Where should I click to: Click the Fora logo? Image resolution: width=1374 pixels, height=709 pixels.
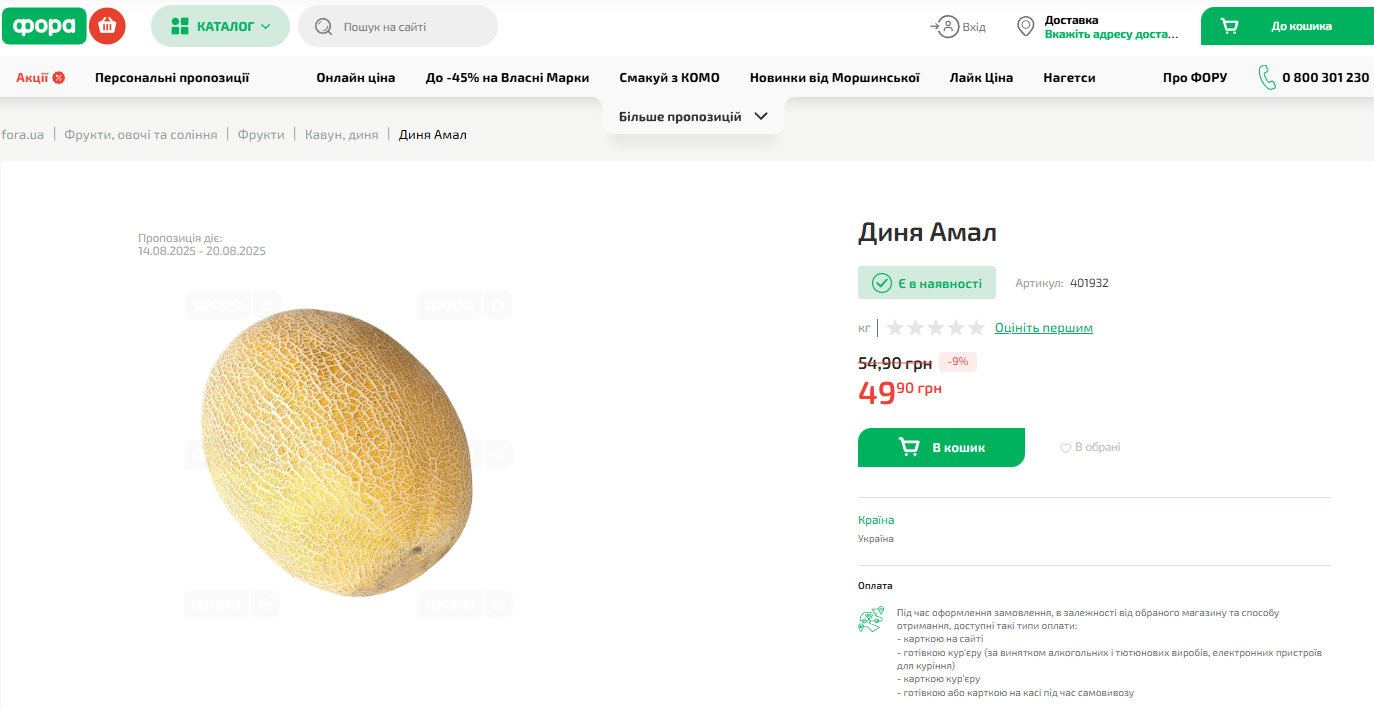click(44, 26)
